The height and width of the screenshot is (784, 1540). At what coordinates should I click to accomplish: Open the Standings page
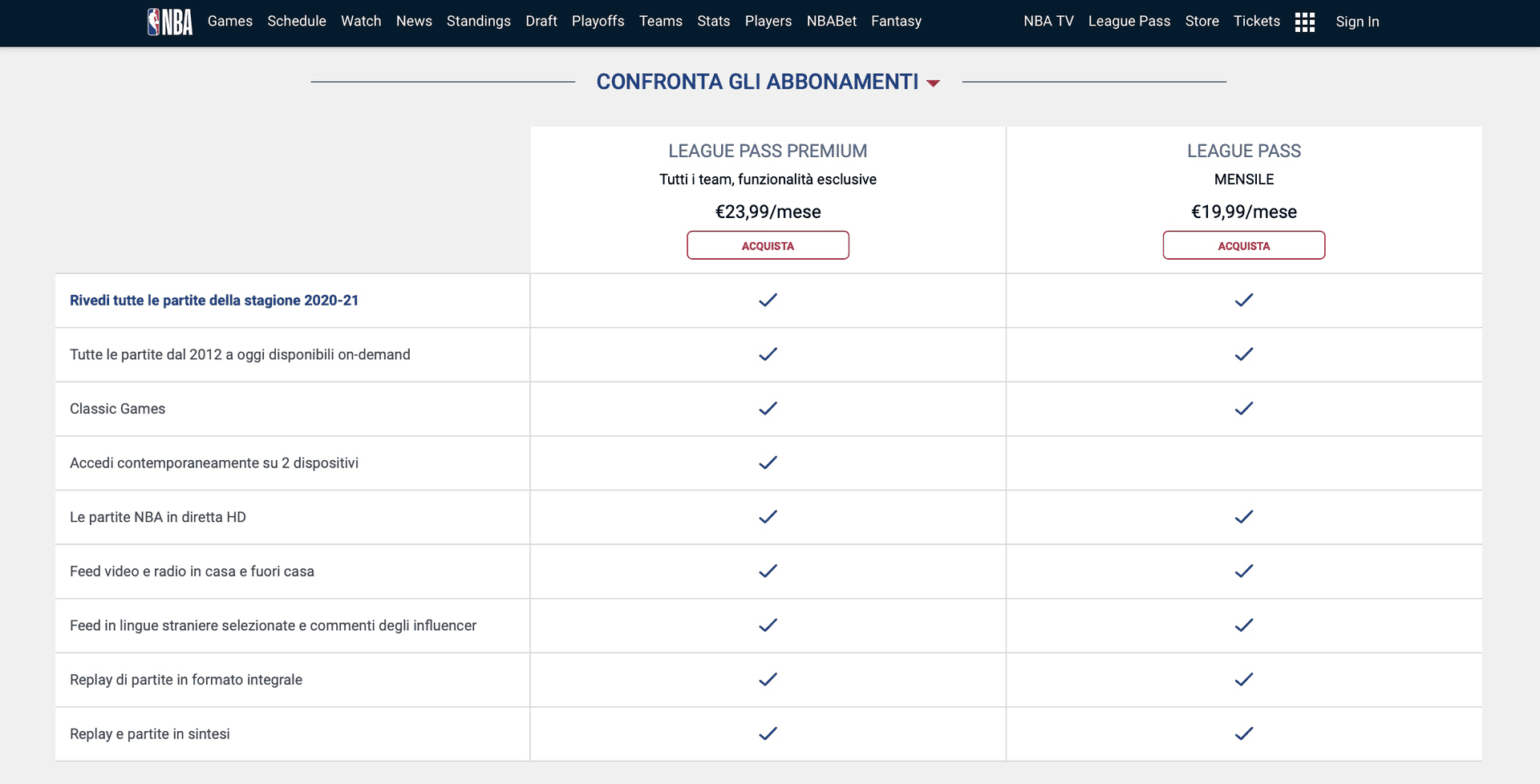pyautogui.click(x=479, y=21)
